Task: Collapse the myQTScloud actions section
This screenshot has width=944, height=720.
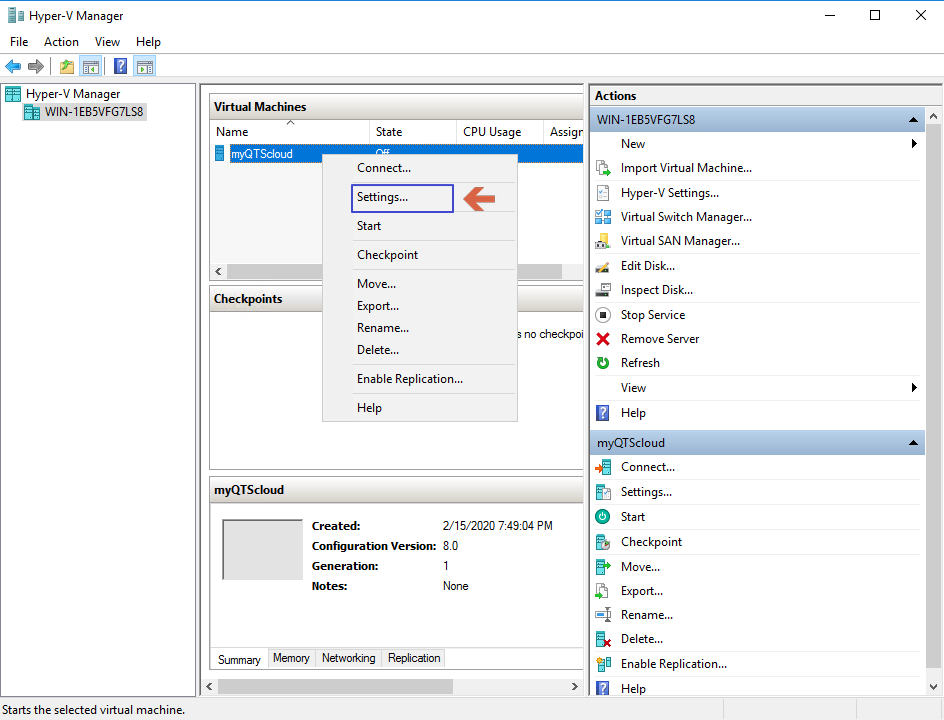Action: pos(913,443)
